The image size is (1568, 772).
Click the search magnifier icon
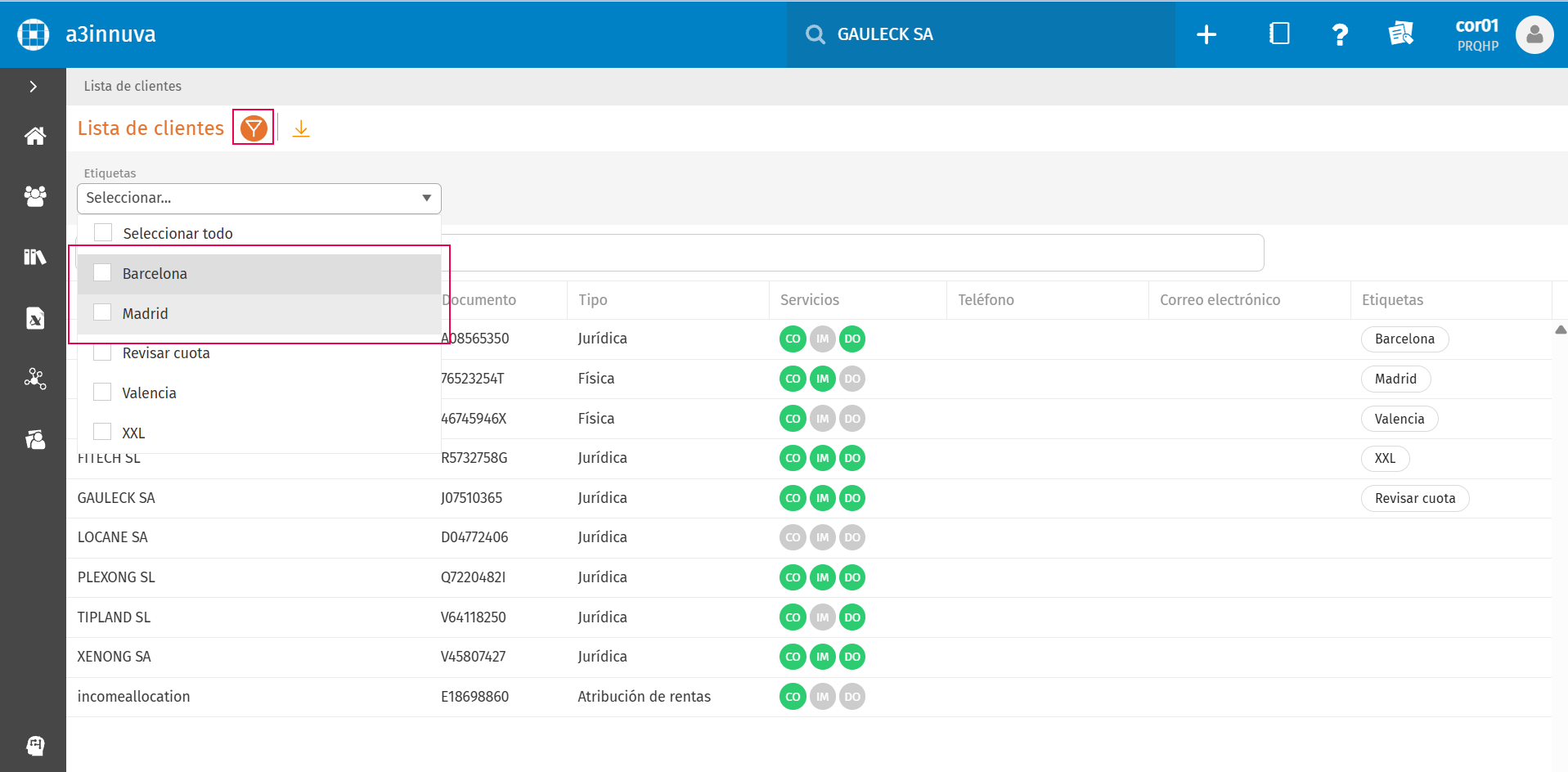tap(815, 34)
